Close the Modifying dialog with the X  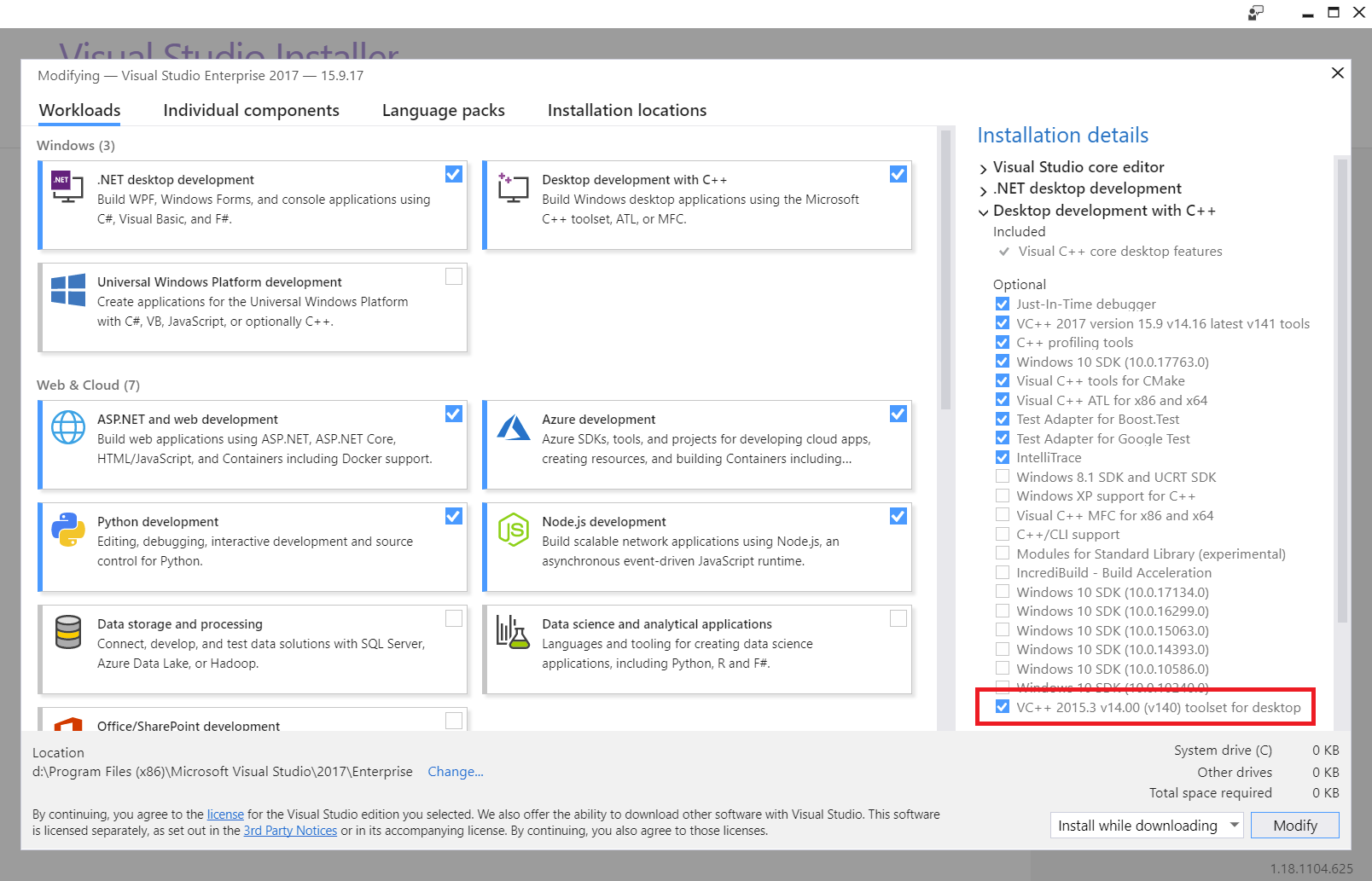point(1338,73)
